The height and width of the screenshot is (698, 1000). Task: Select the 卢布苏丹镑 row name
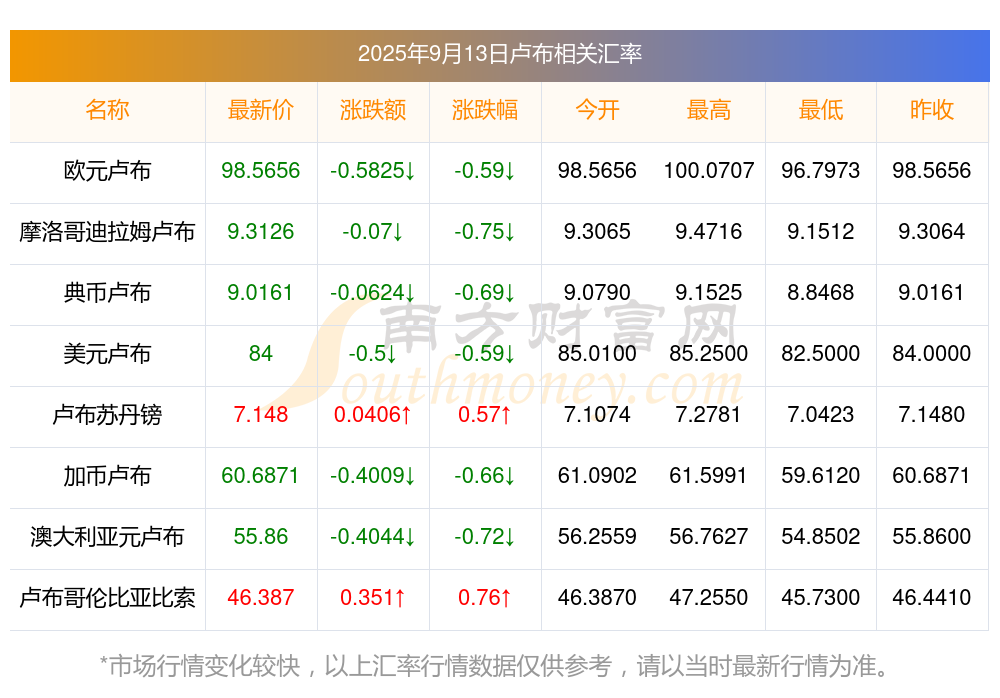click(x=107, y=415)
